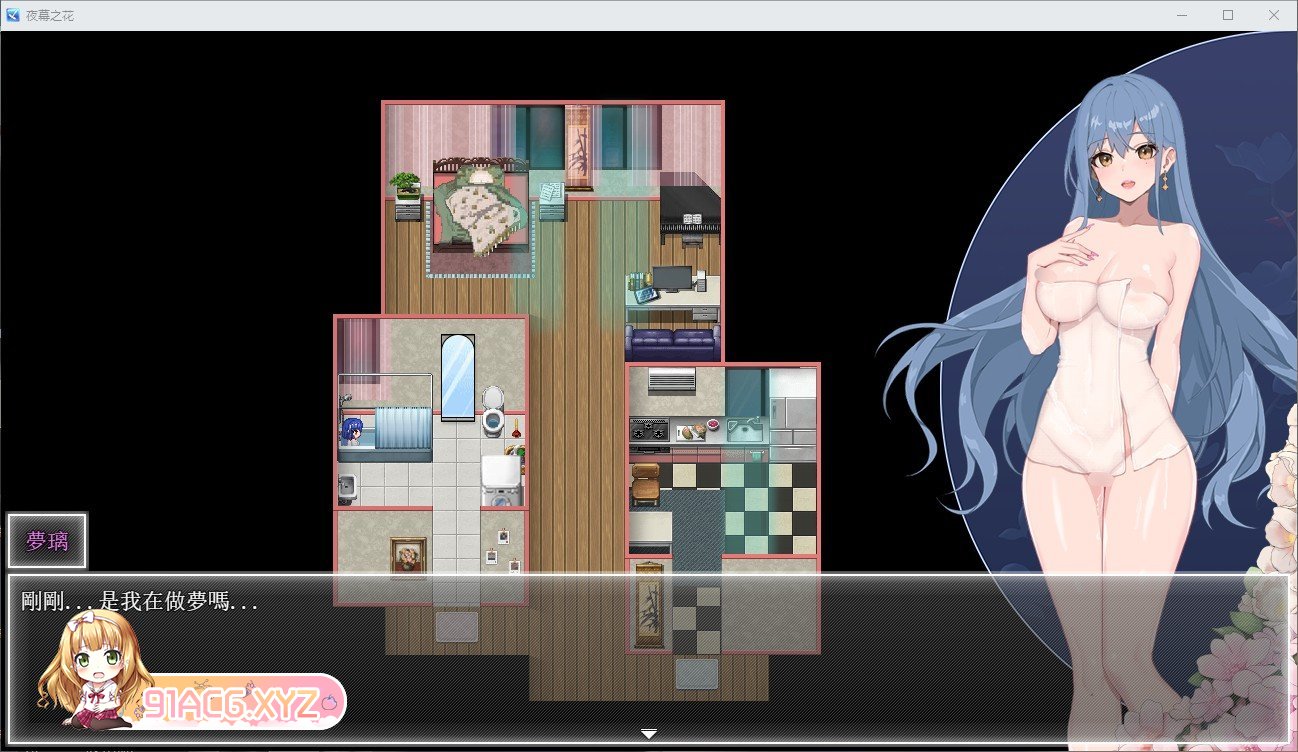
Task: Maximize the 夜幕之花 game window
Action: click(1228, 15)
